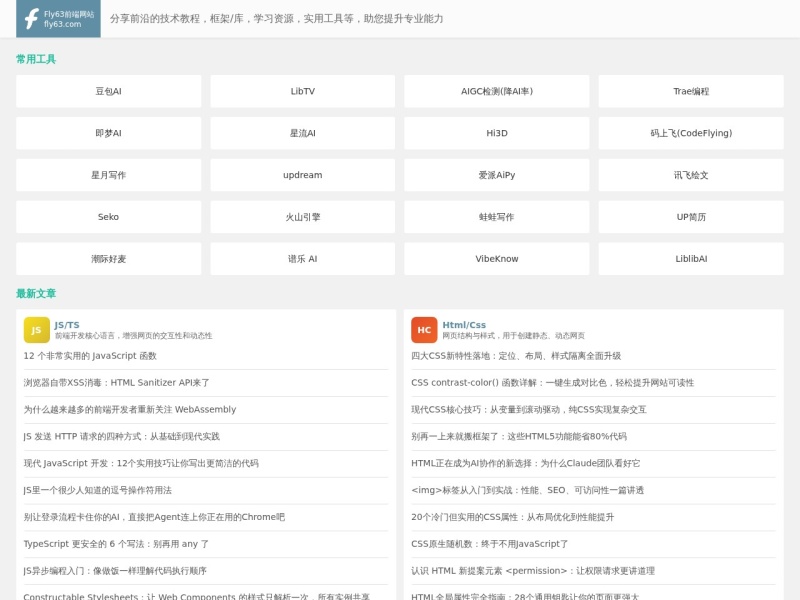This screenshot has width=800, height=600.
Task: Open article HTML正在成为AI协作的新选择
Action: click(526, 463)
